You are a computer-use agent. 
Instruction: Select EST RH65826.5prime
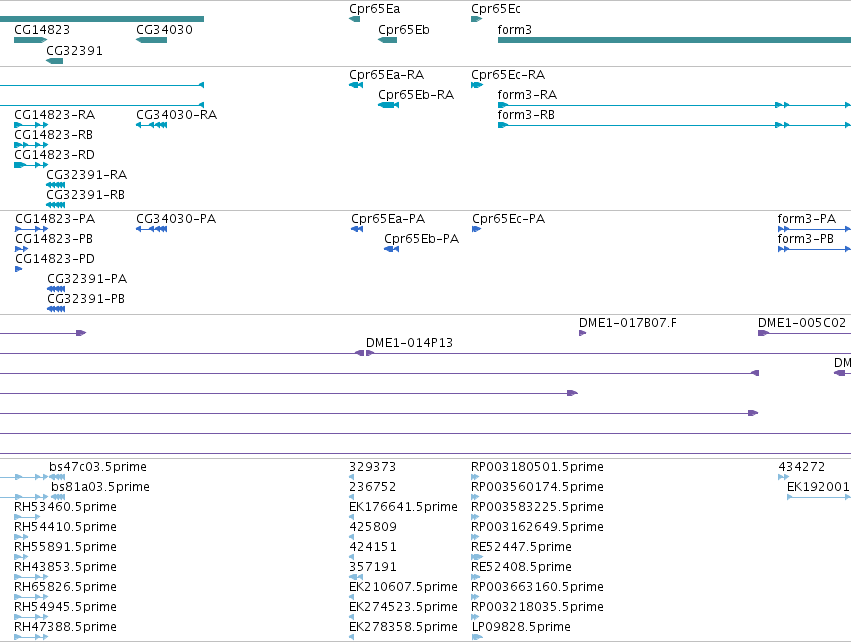(x=65, y=587)
